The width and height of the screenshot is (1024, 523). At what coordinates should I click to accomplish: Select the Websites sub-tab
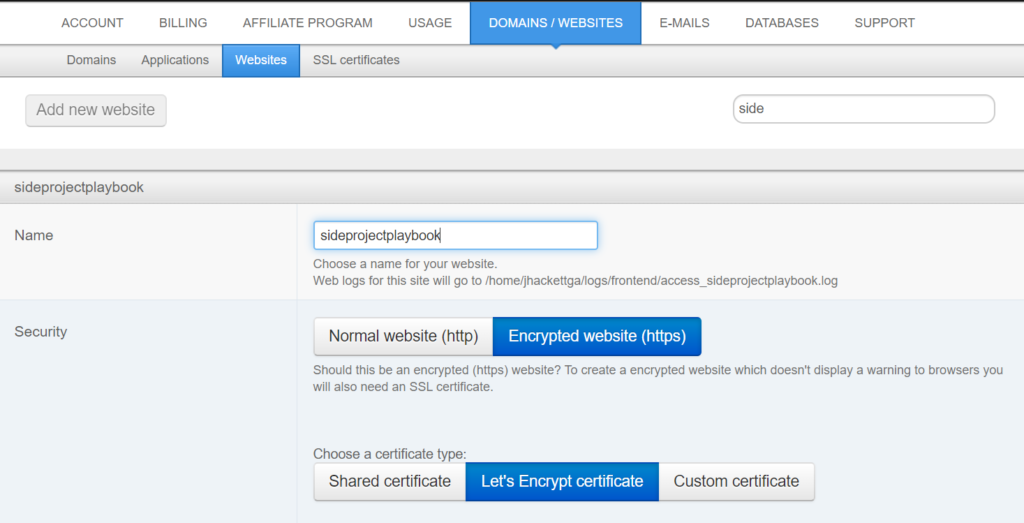tap(261, 60)
